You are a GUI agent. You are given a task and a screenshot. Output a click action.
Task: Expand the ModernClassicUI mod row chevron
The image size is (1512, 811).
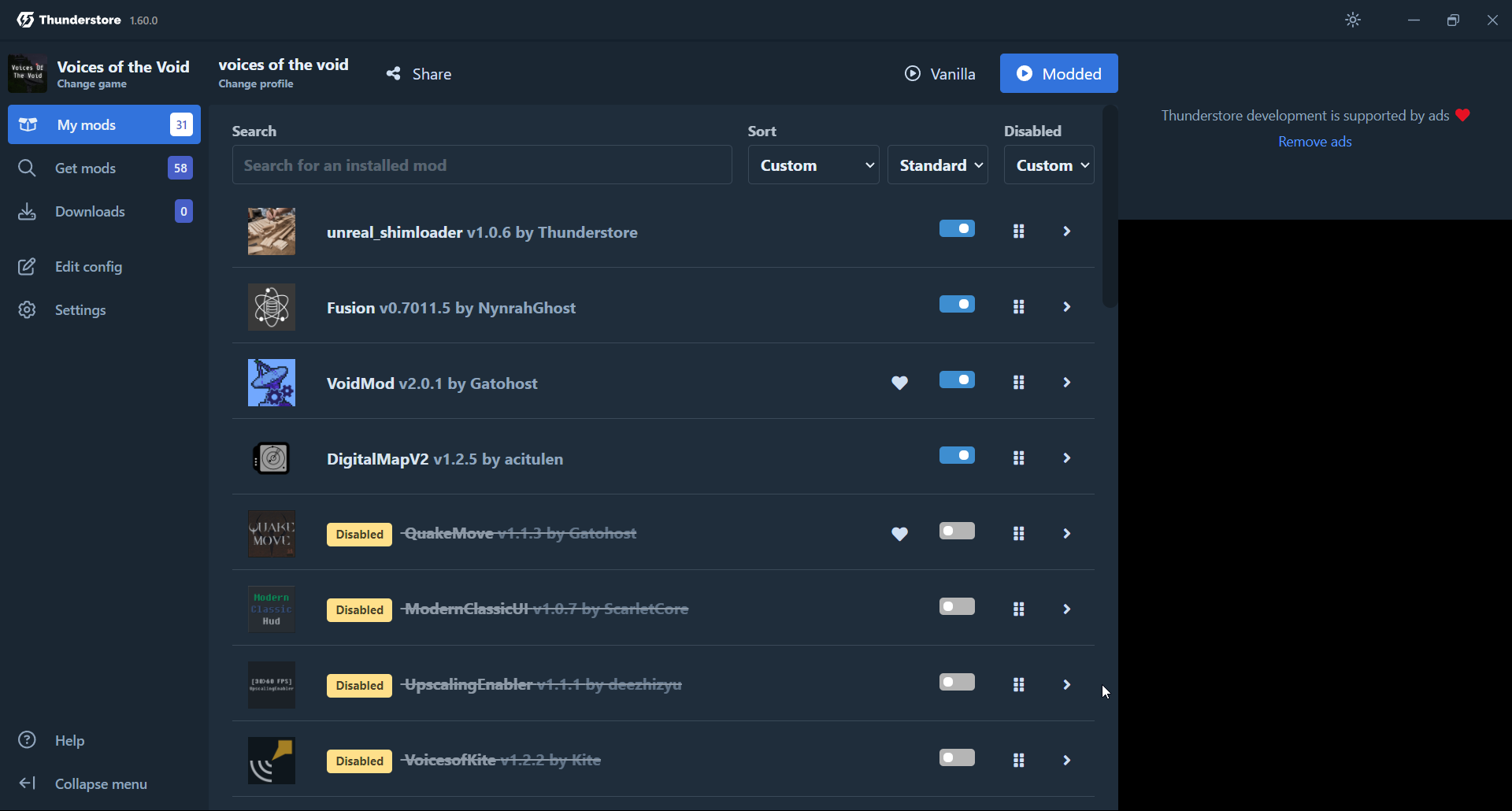(x=1067, y=609)
